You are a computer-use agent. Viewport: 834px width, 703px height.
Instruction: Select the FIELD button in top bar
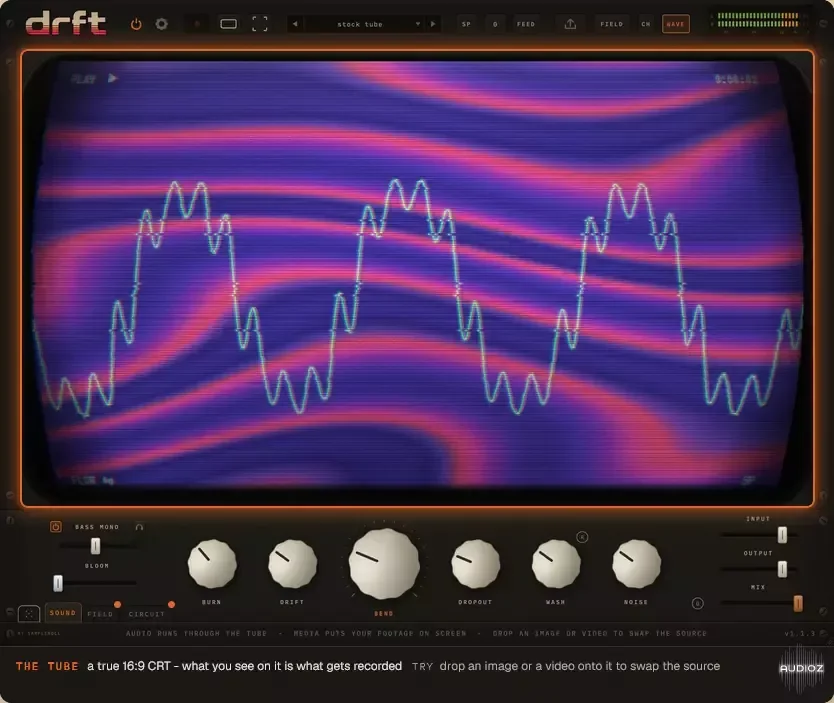click(x=611, y=24)
